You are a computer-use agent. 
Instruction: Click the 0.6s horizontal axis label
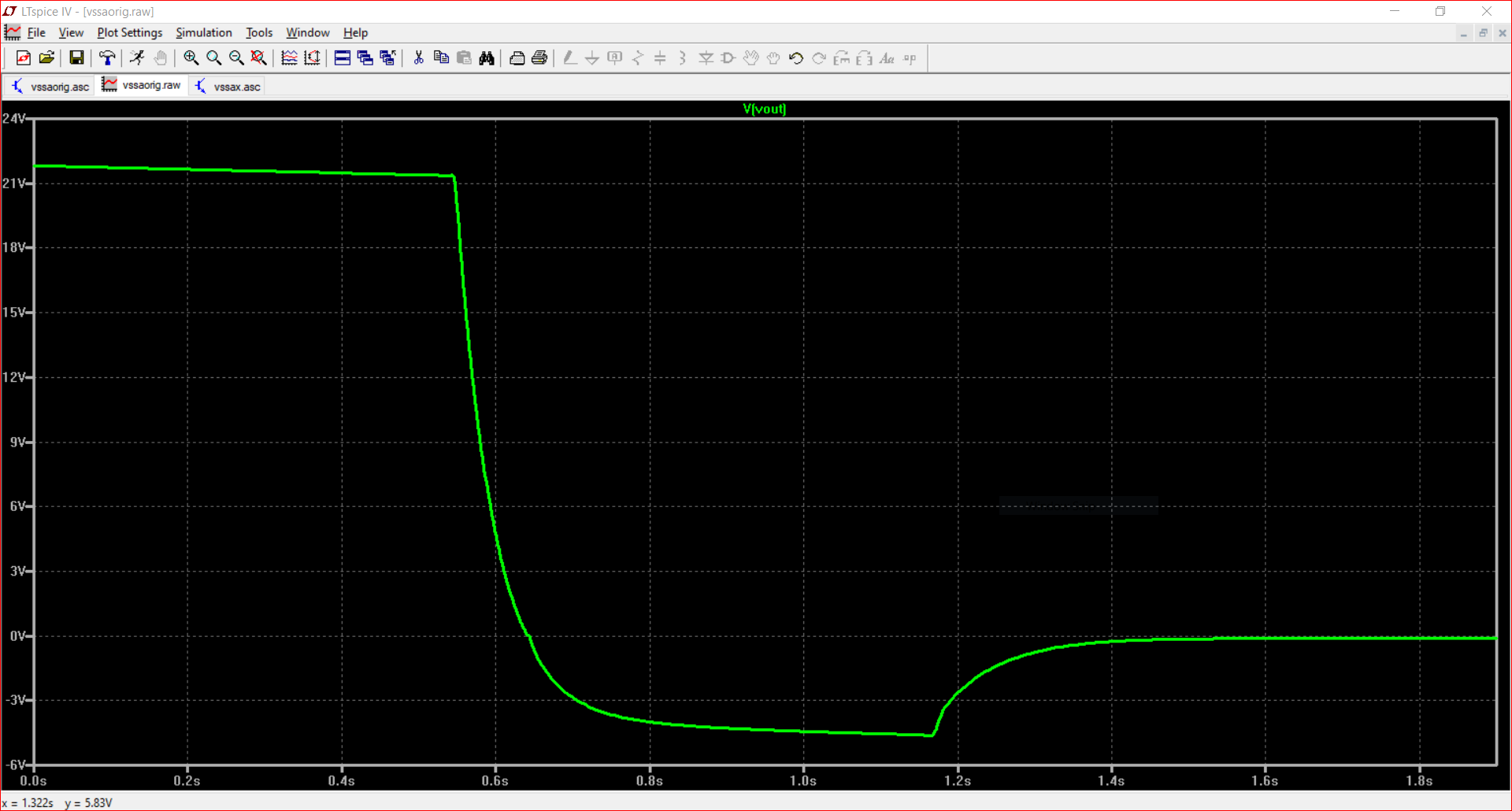coord(495,781)
